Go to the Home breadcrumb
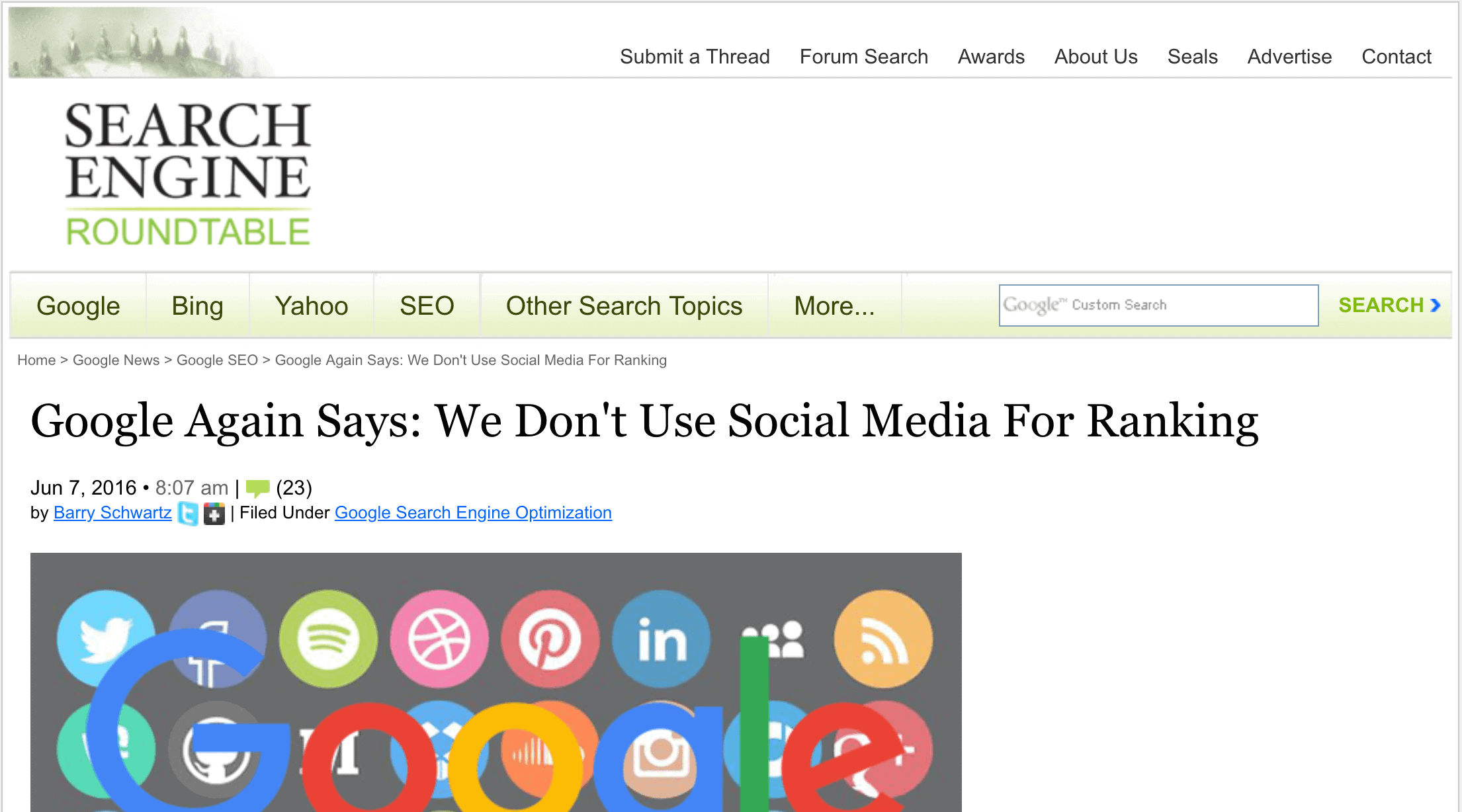 pos(36,360)
